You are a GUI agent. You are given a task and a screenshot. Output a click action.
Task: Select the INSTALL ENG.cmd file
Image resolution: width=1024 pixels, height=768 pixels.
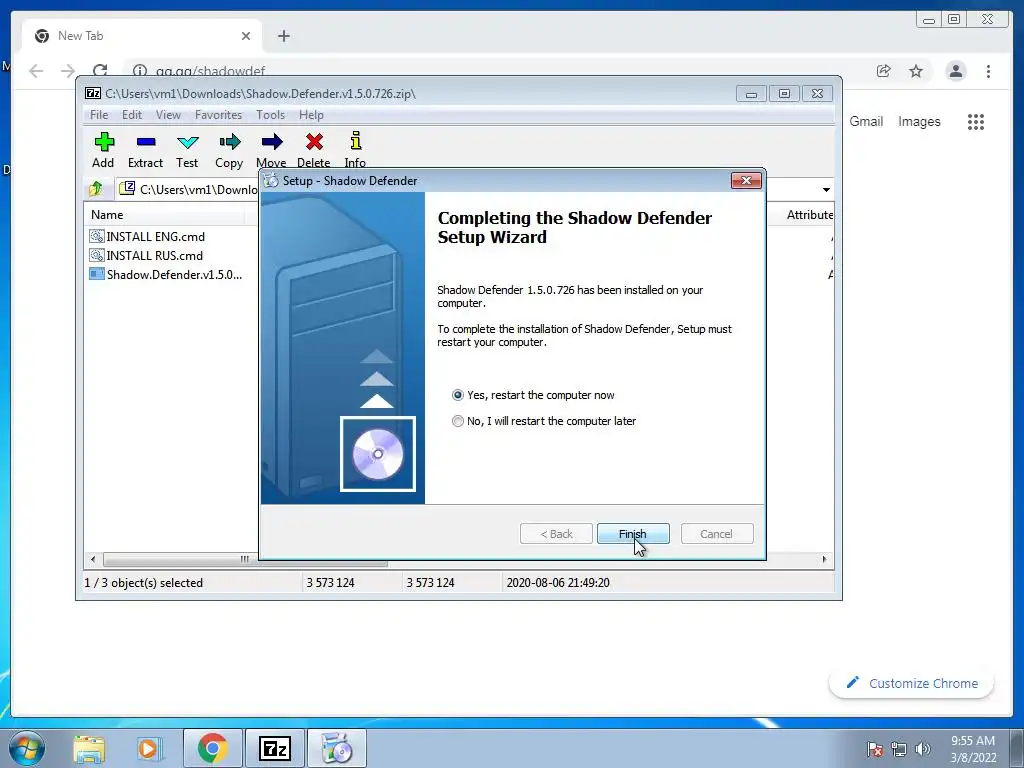click(147, 236)
